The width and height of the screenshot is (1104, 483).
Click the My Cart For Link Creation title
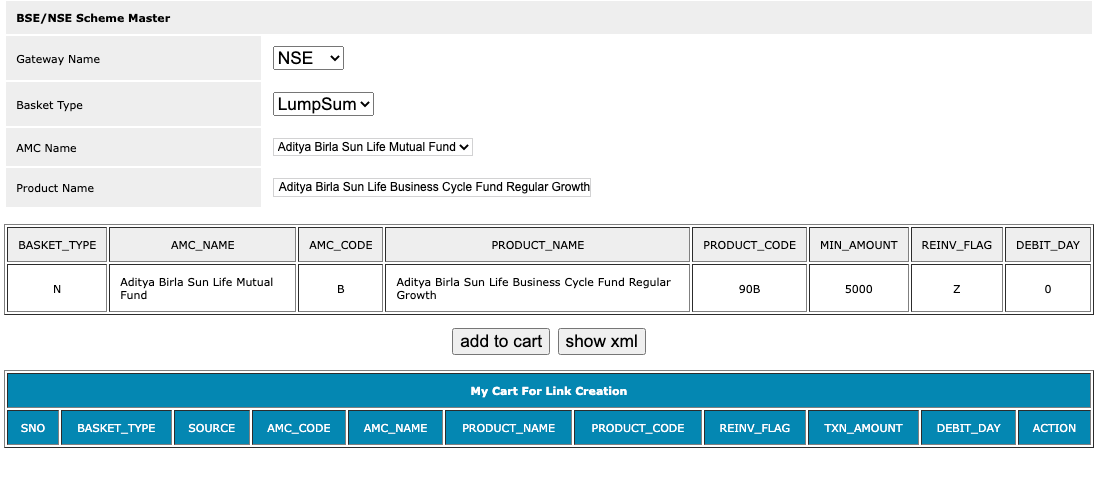pos(548,391)
